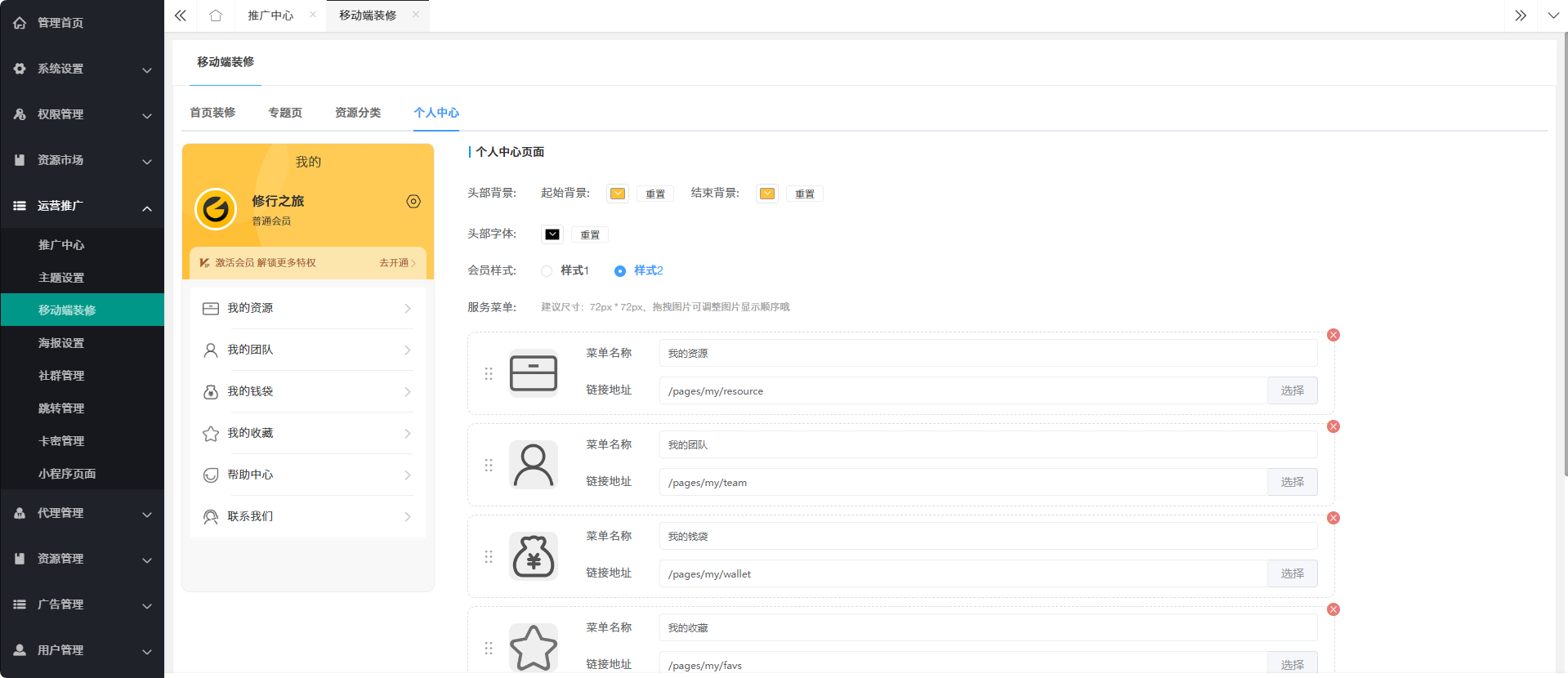Click the settings gear in profile preview
This screenshot has width=1568, height=678.
pyautogui.click(x=413, y=202)
